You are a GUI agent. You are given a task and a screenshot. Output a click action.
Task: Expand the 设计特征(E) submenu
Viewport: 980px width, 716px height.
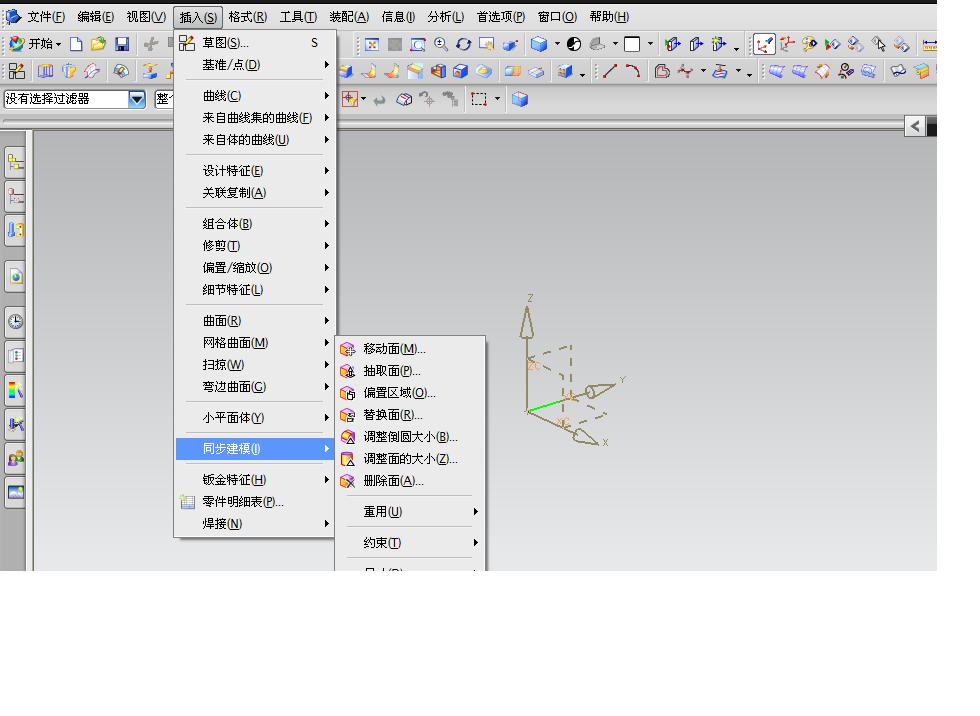(x=255, y=171)
